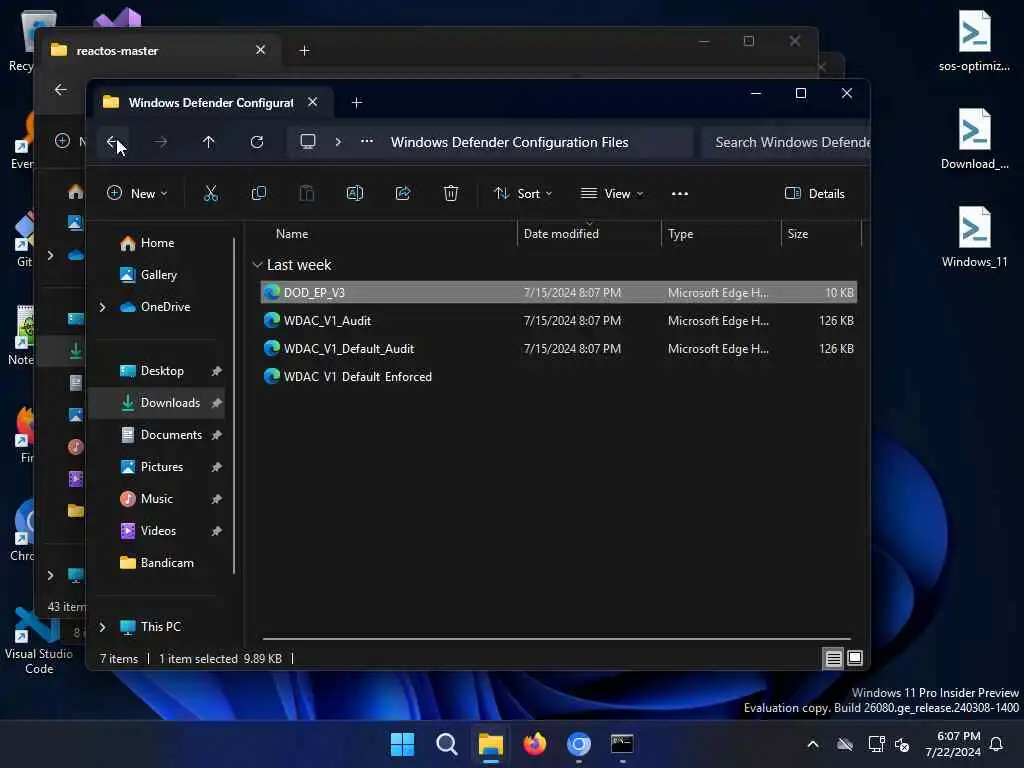Go back in the reactos-master window
1024x768 pixels.
61,89
